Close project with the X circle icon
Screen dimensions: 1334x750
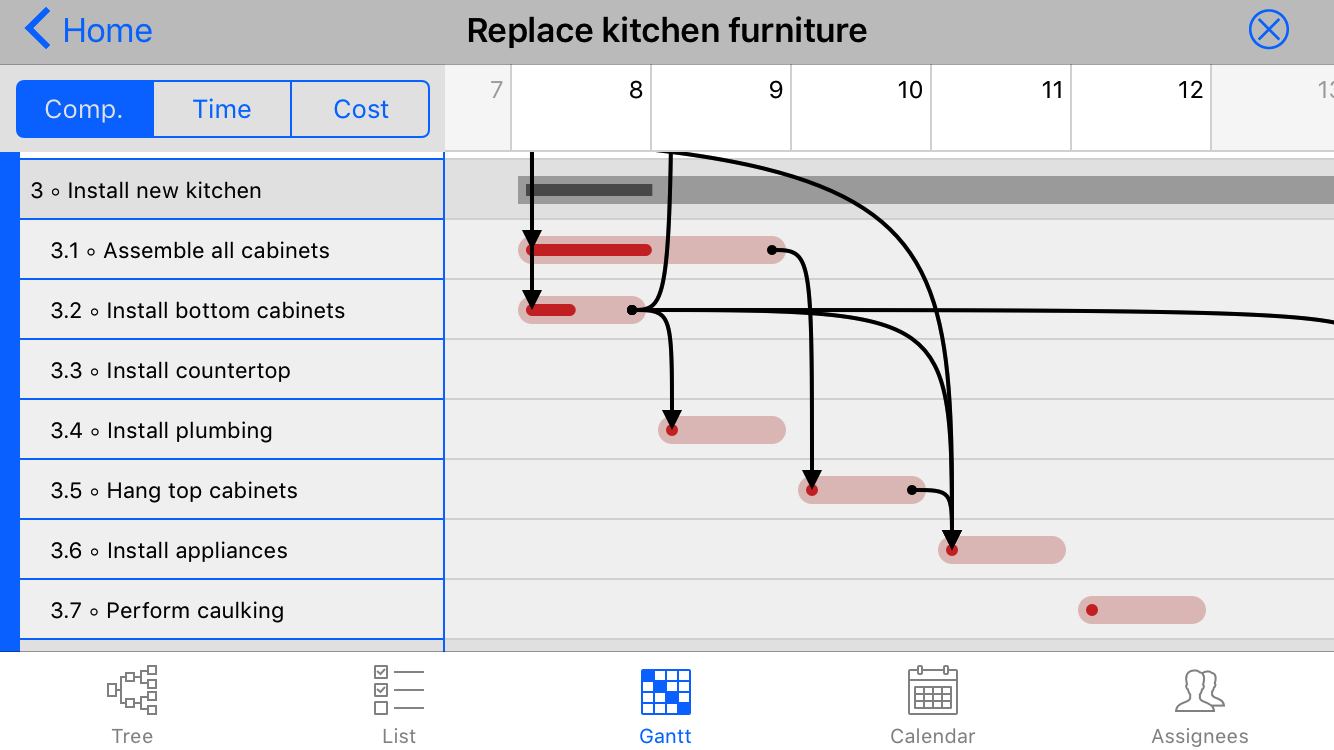pyautogui.click(x=1268, y=30)
